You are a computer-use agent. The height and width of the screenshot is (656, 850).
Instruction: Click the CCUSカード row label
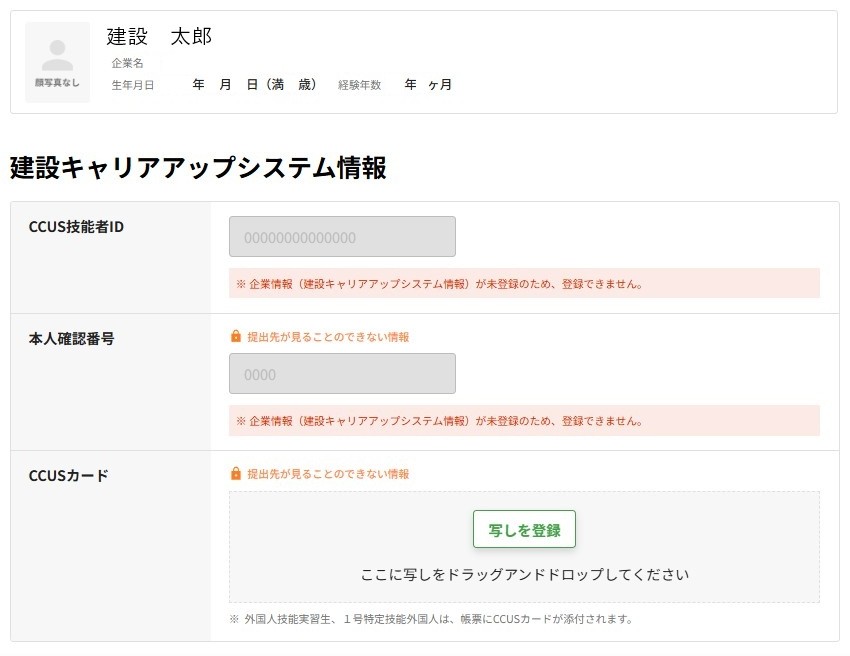pos(68,476)
